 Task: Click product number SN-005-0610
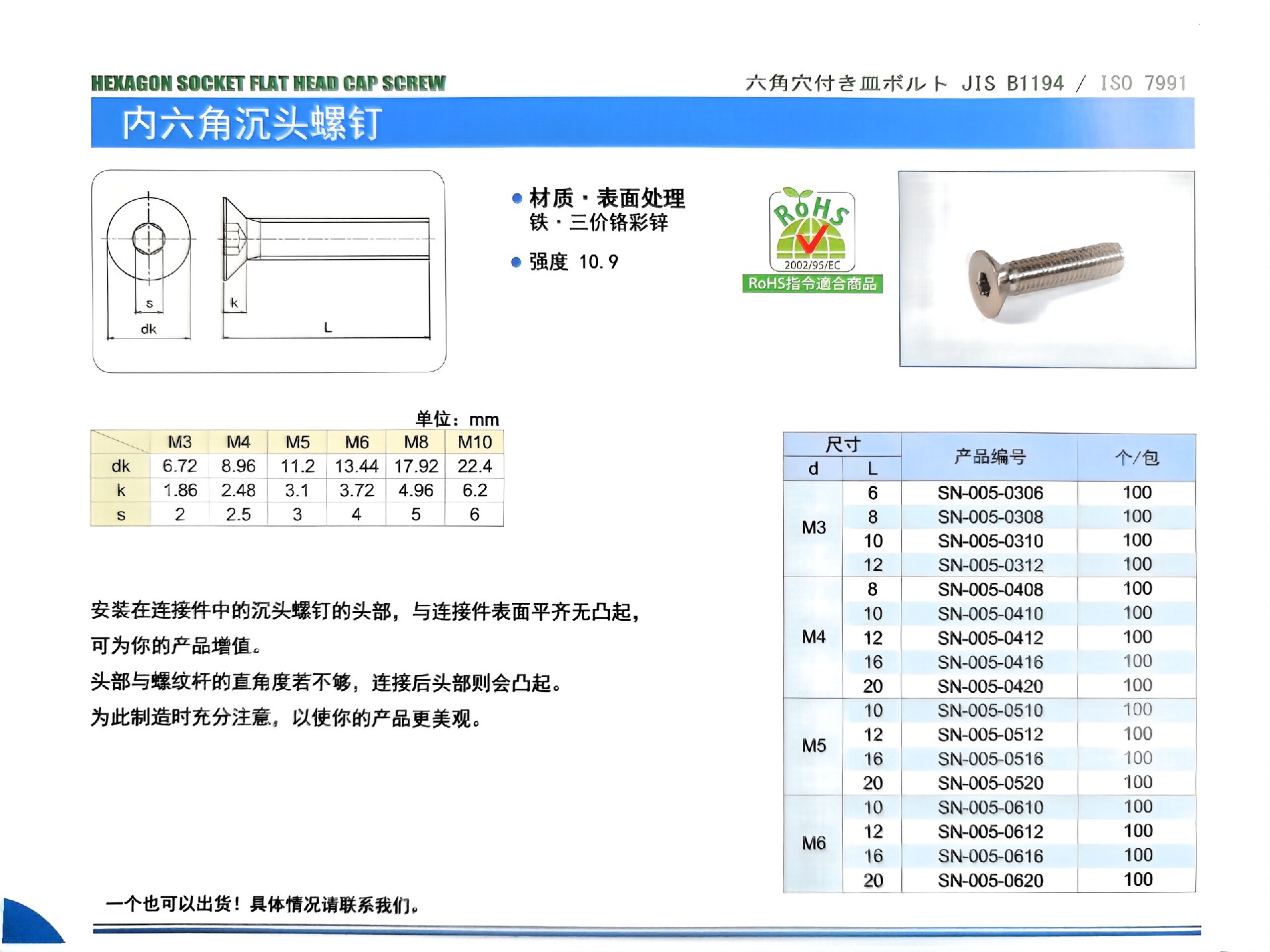(x=990, y=807)
